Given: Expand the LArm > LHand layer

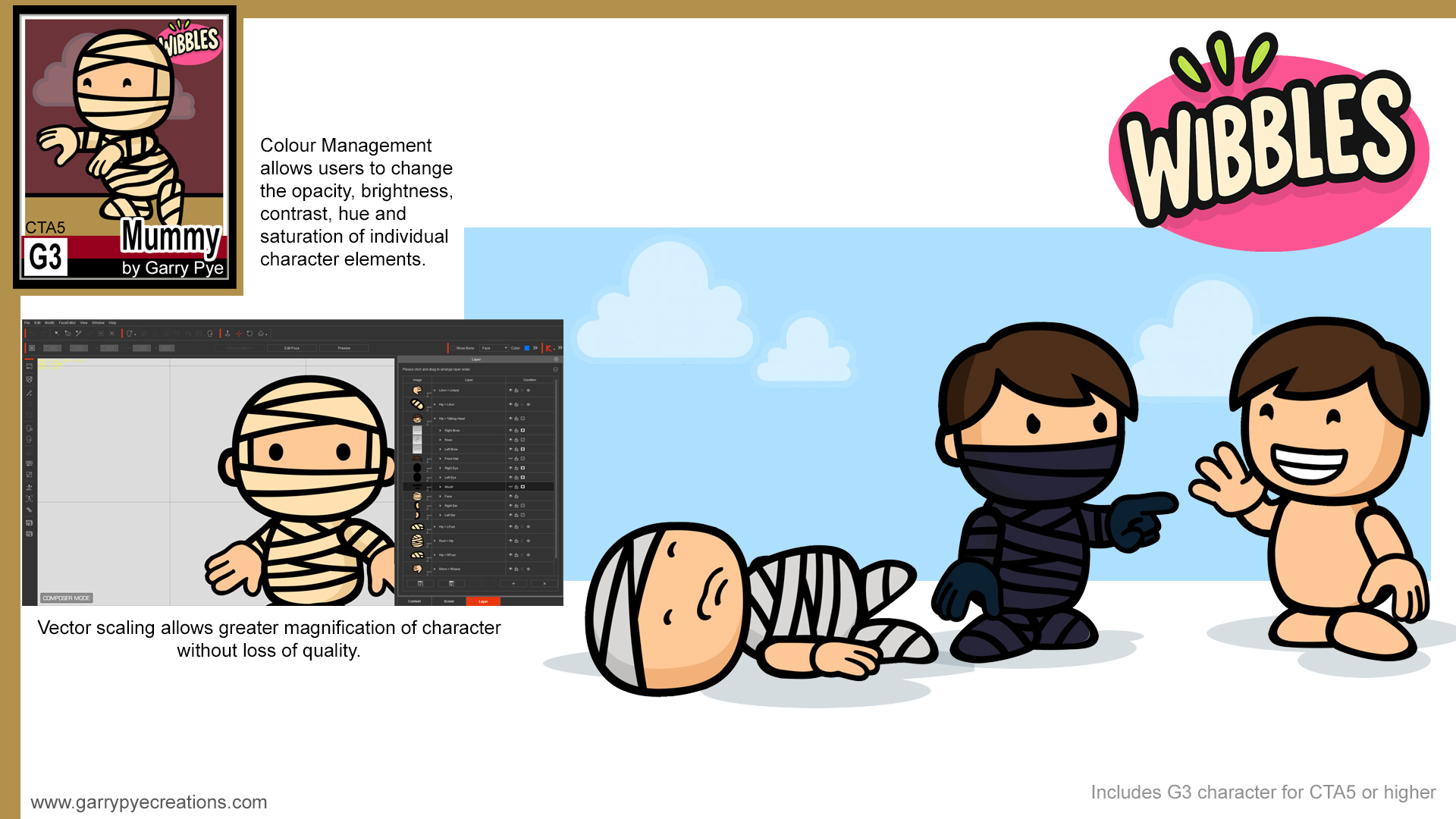Looking at the screenshot, I should (435, 391).
